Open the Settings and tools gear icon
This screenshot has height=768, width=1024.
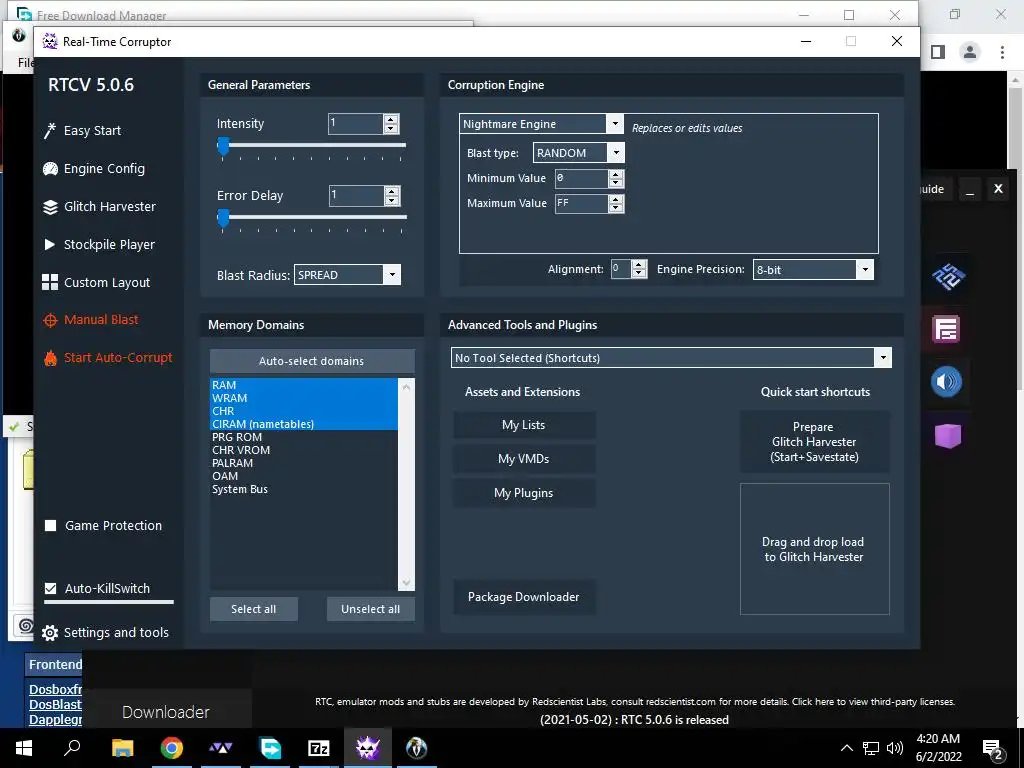50,633
